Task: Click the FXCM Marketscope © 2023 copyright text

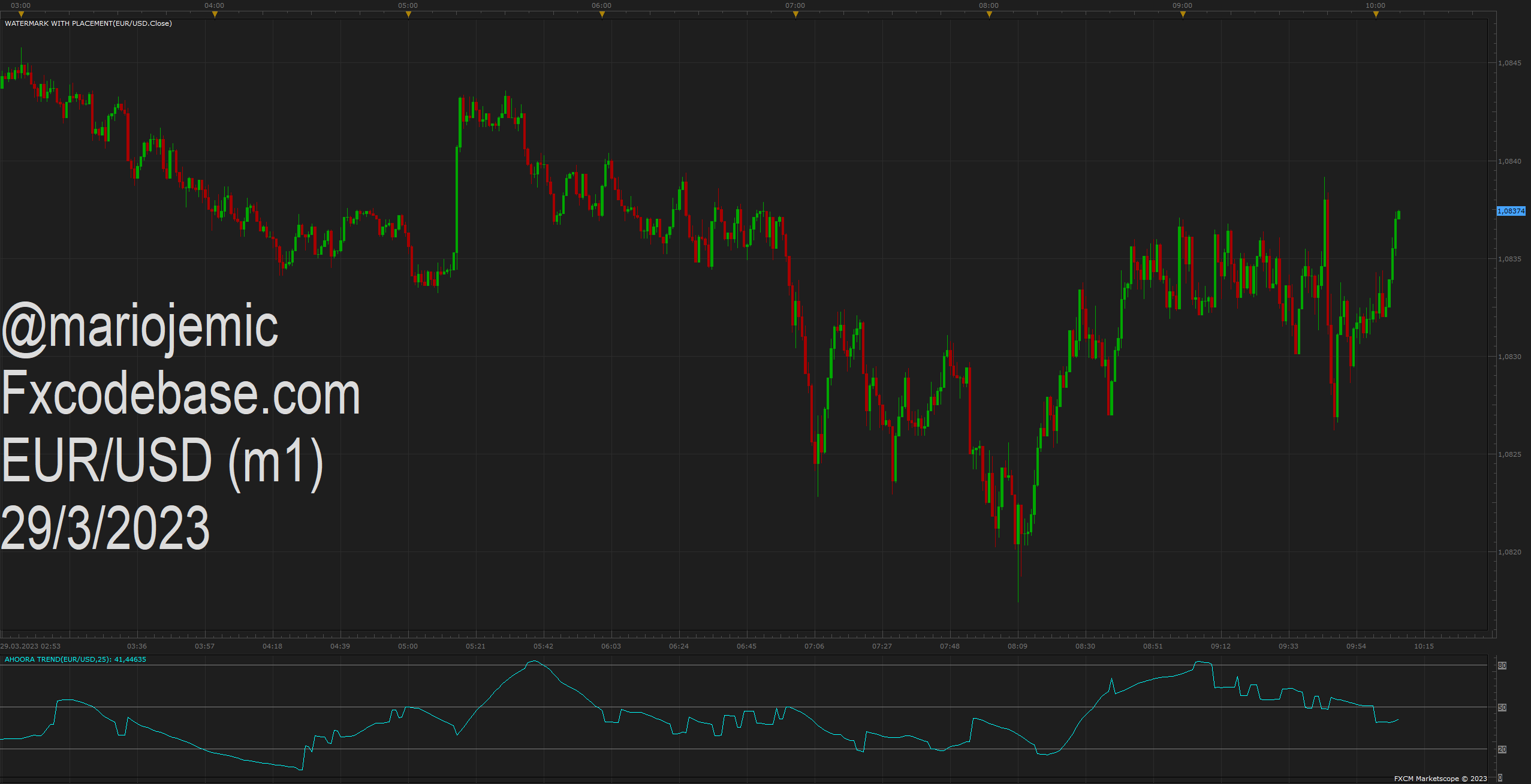Action: pyautogui.click(x=1440, y=779)
